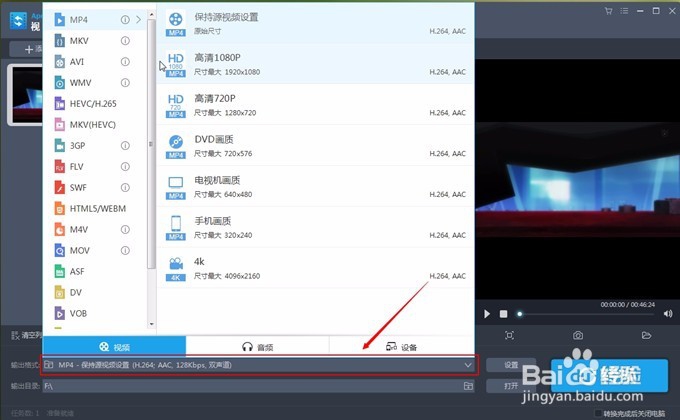Viewport: 680px width, 420px height.
Task: Click the info icon next to MOV
Action: tap(125, 250)
